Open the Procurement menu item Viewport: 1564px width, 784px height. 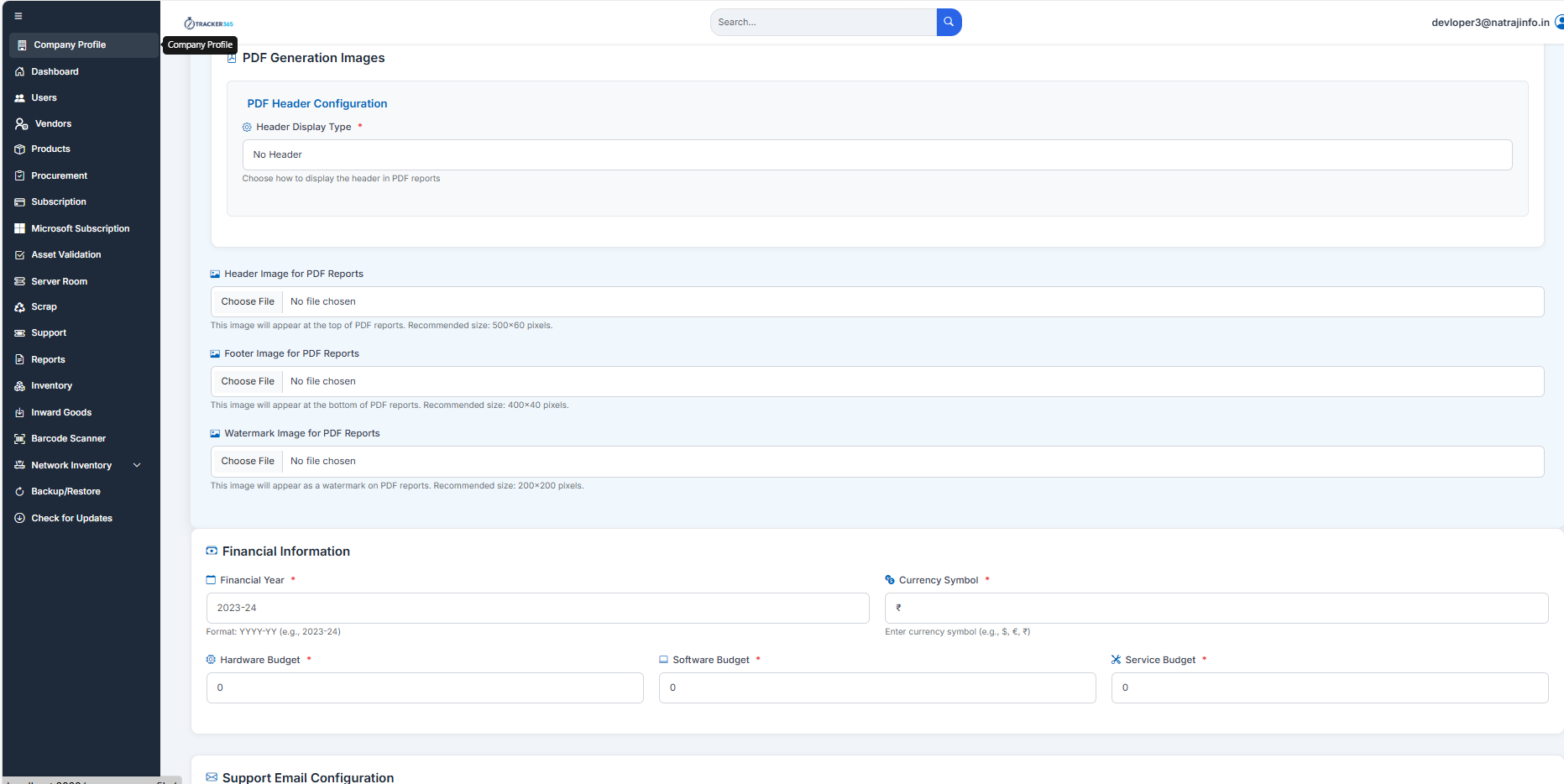pos(59,175)
